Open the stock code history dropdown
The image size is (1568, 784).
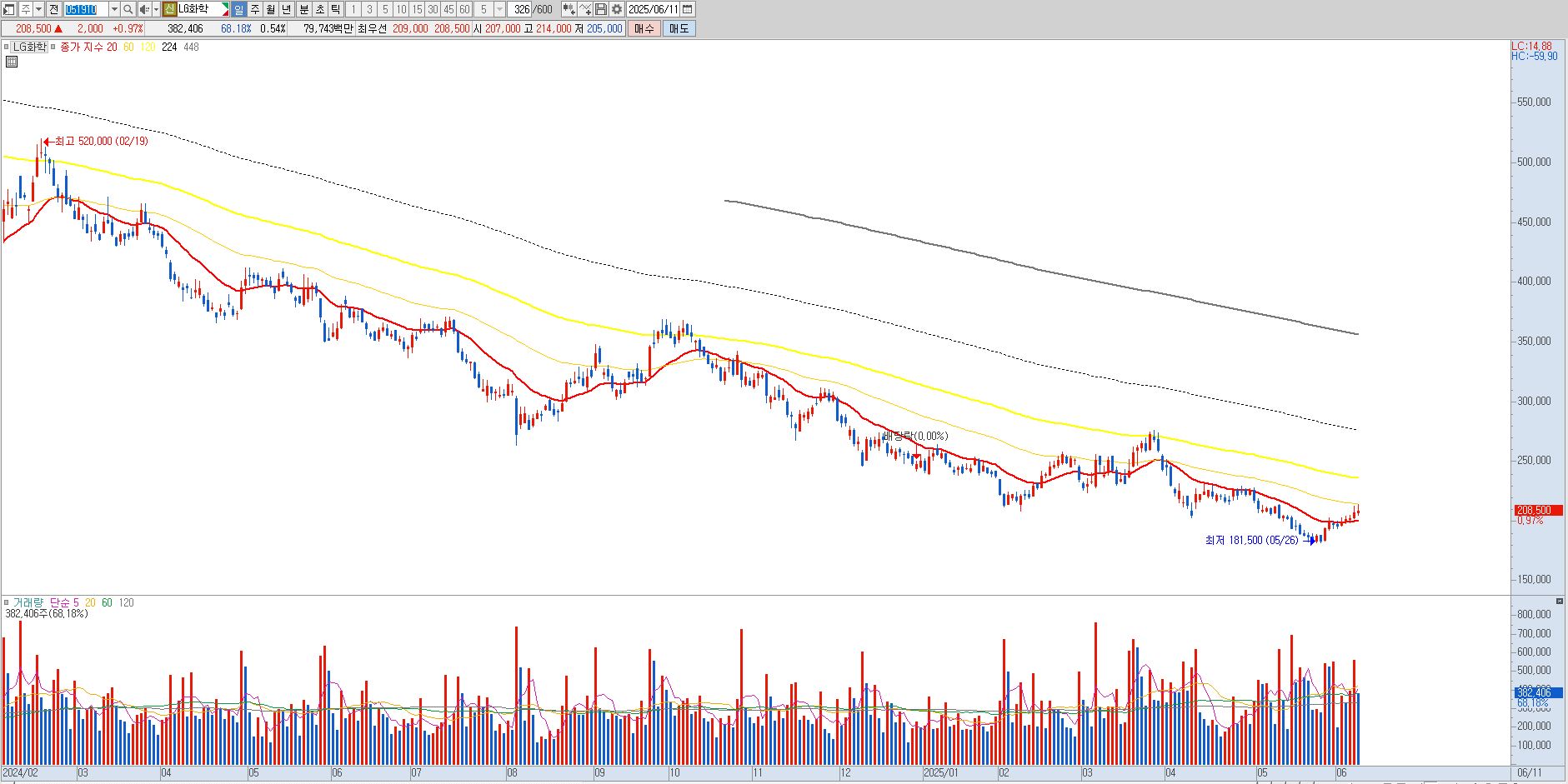coord(114,9)
